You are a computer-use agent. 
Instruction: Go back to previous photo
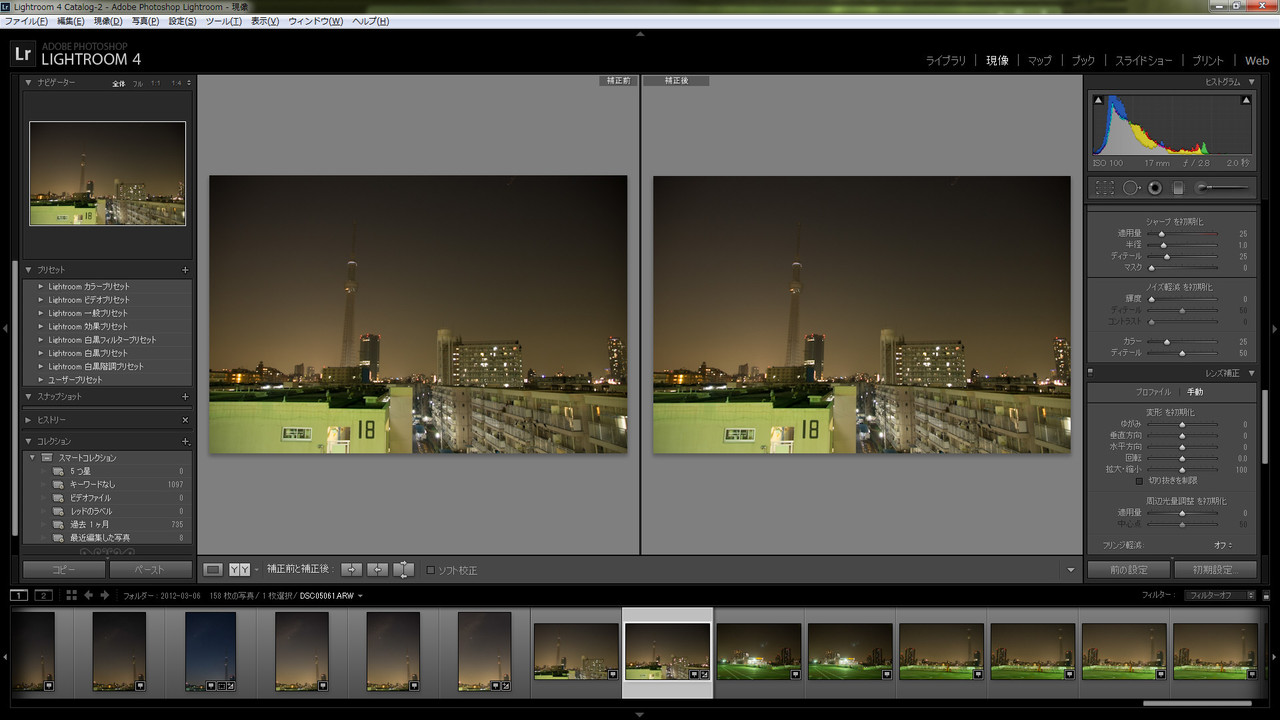[x=89, y=595]
